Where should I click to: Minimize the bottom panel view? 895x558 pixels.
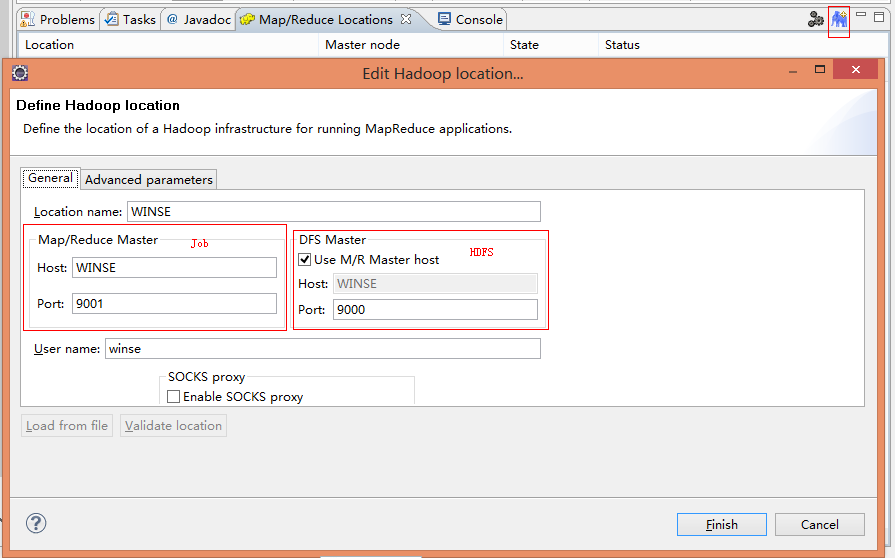click(860, 16)
